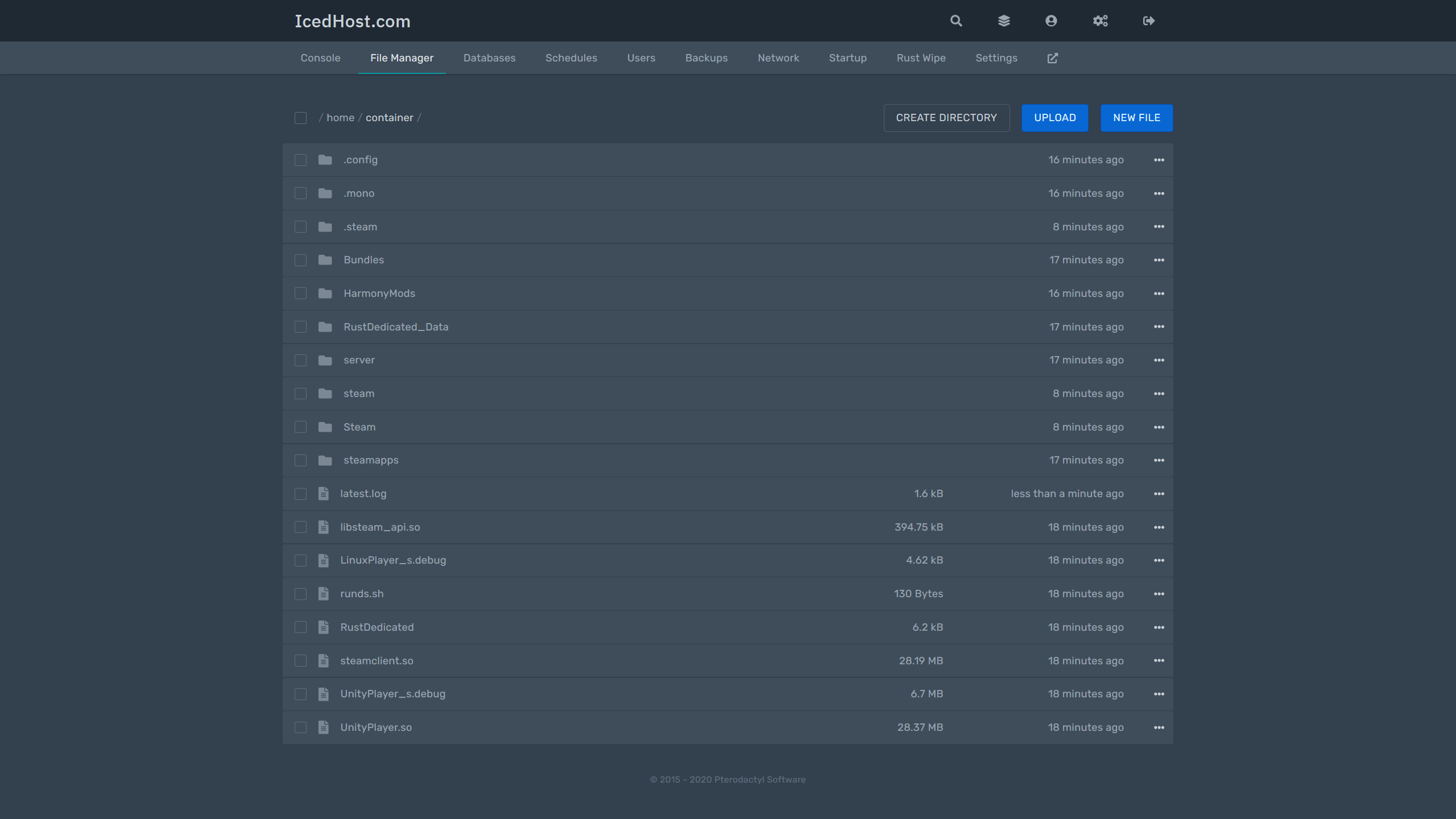Click the three-dot menu for steamclient.so
The image size is (1456, 819).
coord(1158,660)
